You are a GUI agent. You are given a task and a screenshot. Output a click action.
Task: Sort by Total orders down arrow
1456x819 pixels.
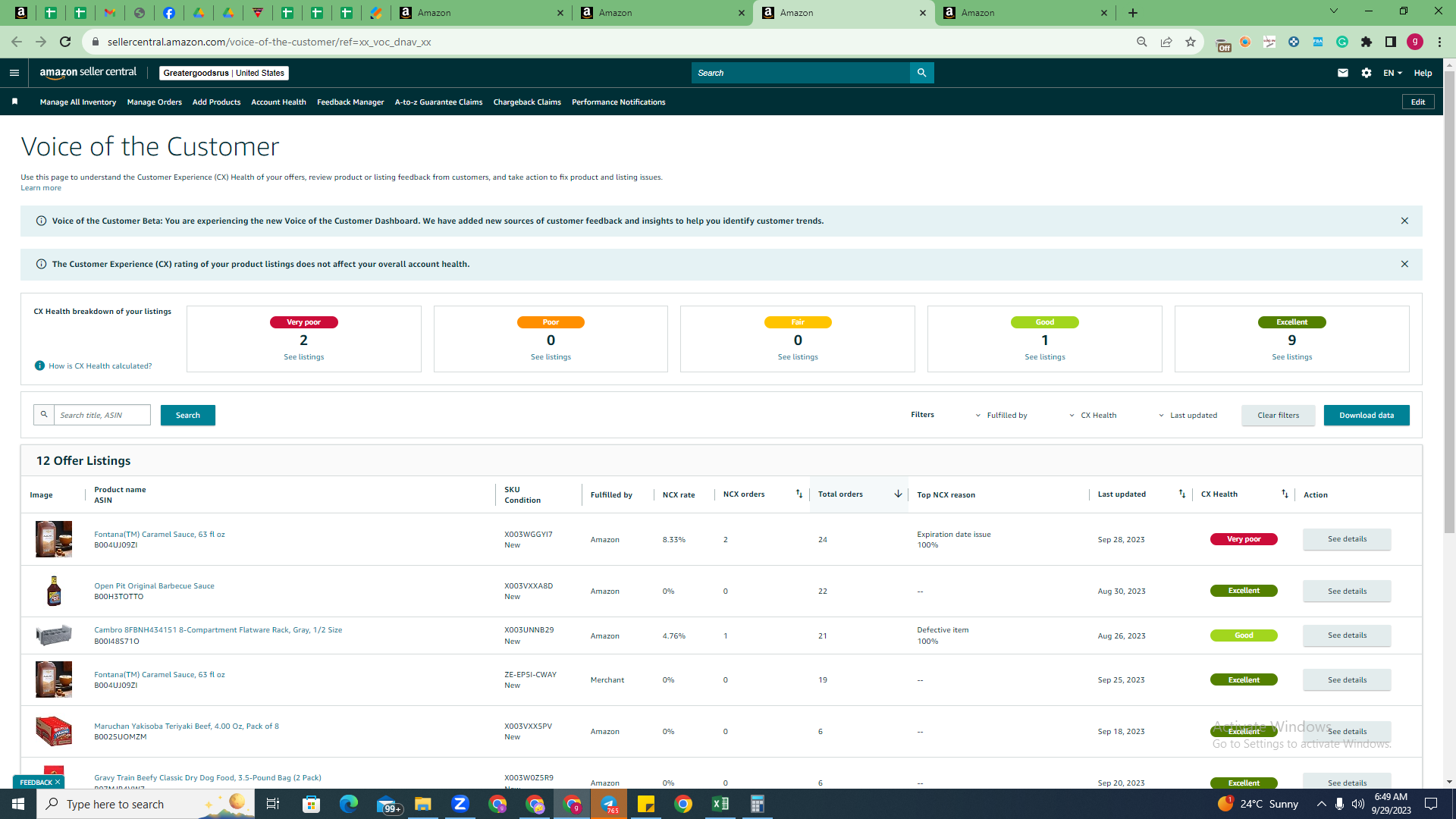coord(898,494)
